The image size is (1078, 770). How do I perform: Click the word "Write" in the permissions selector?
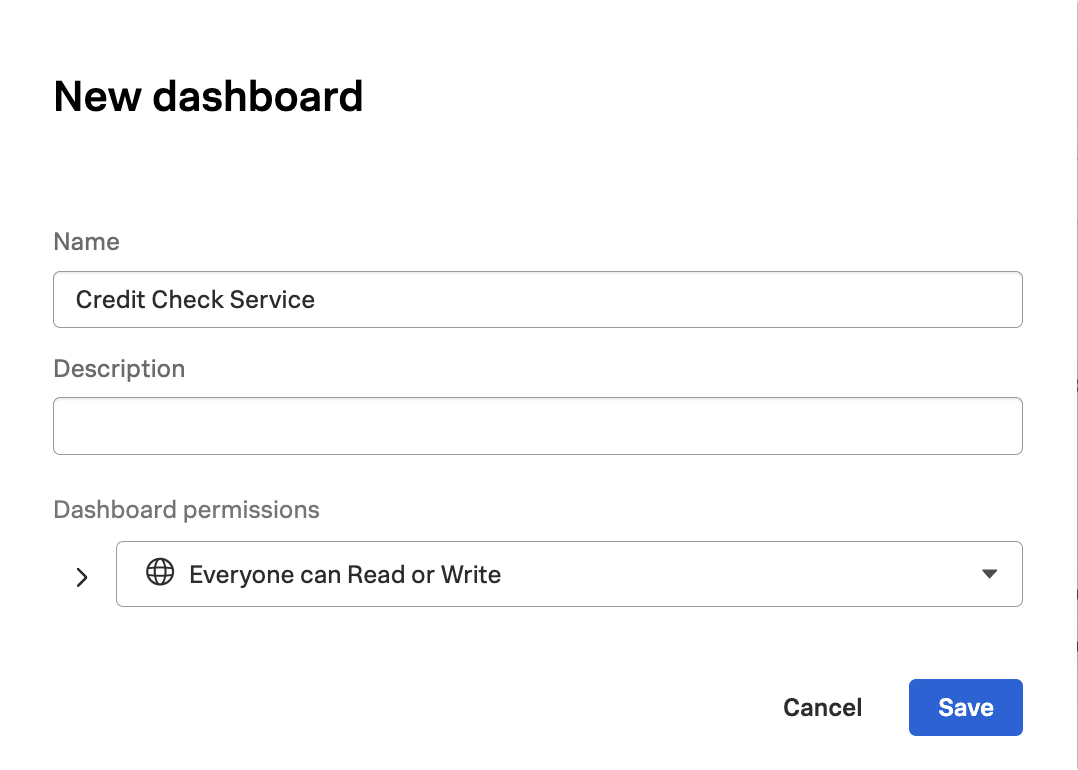[x=470, y=575]
